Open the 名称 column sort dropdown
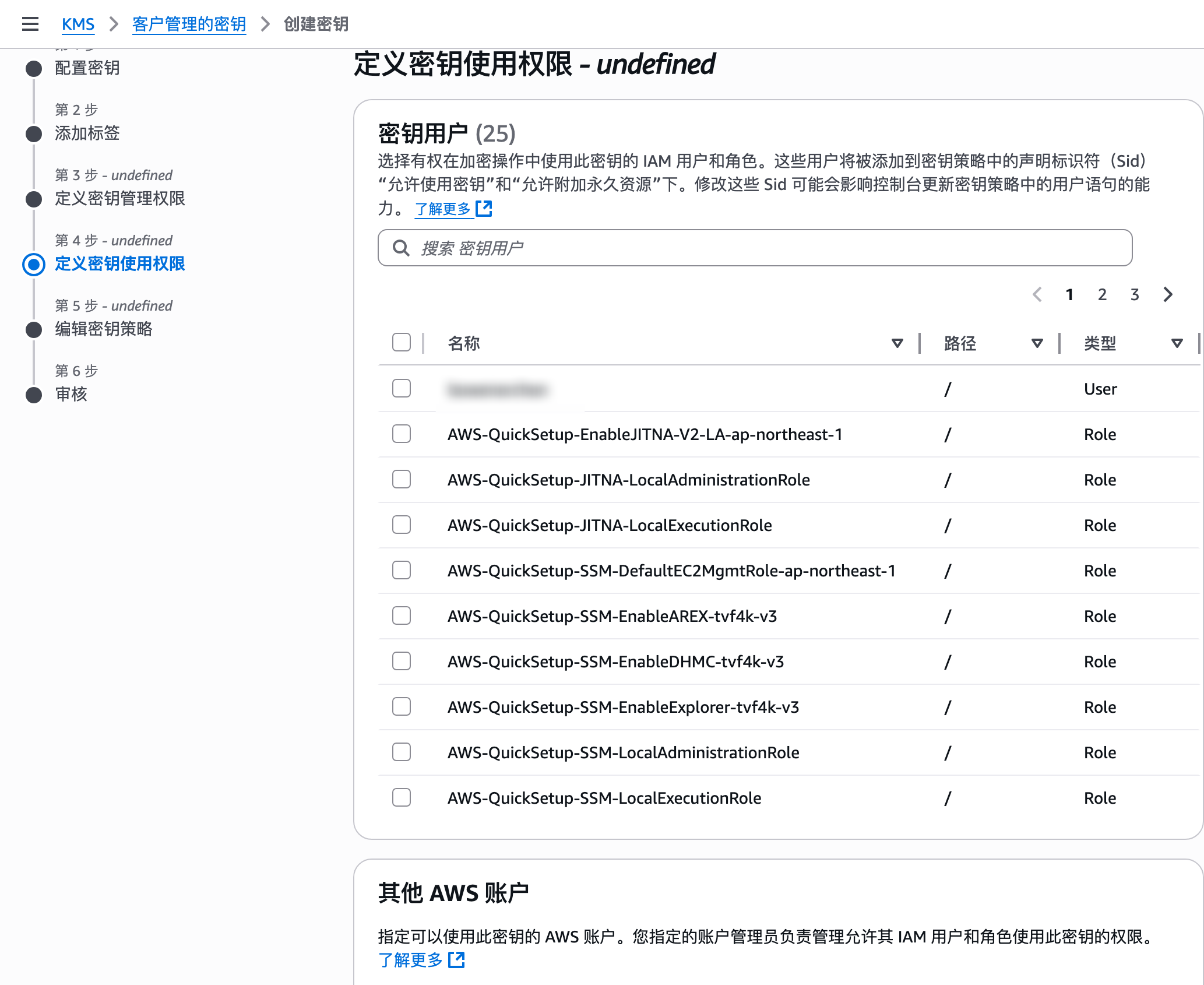Image resolution: width=1204 pixels, height=985 pixels. coord(896,343)
